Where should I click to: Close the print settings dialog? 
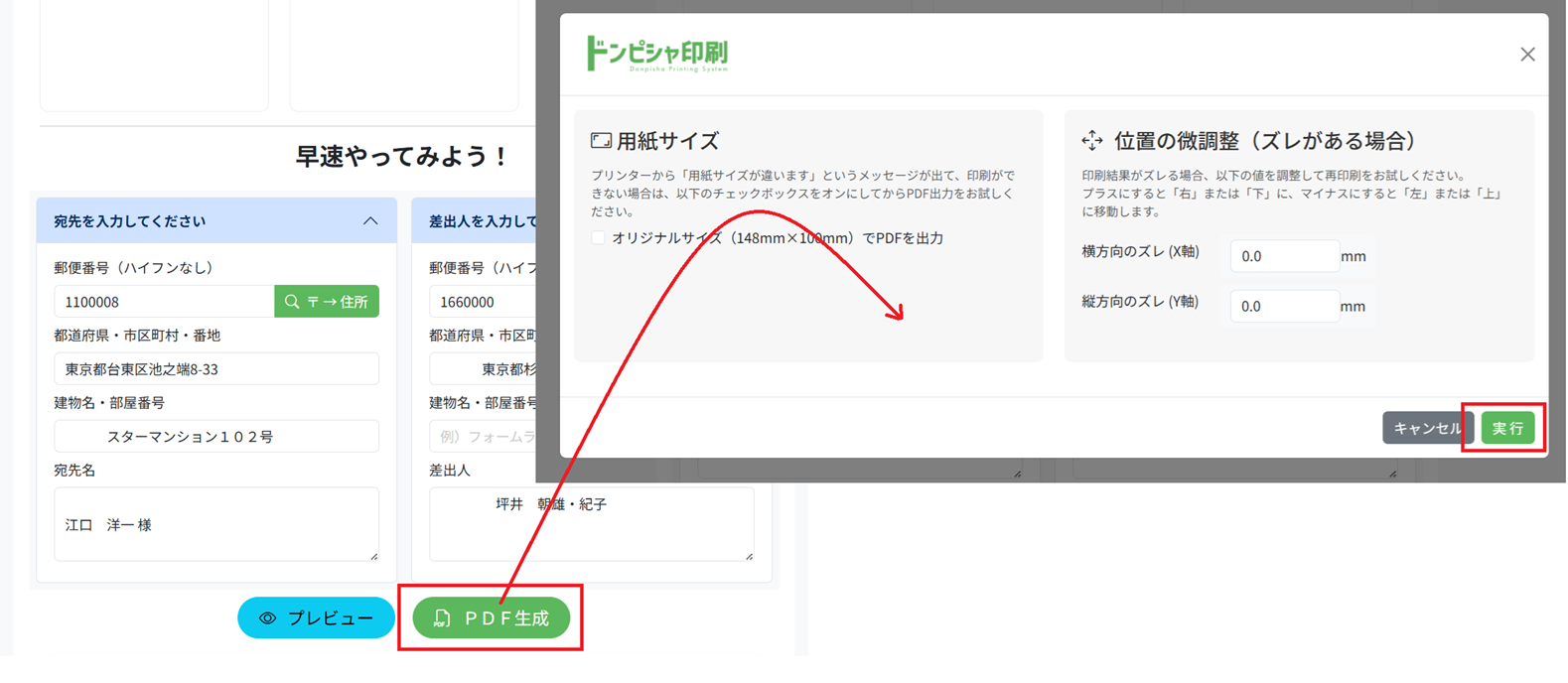click(1526, 55)
